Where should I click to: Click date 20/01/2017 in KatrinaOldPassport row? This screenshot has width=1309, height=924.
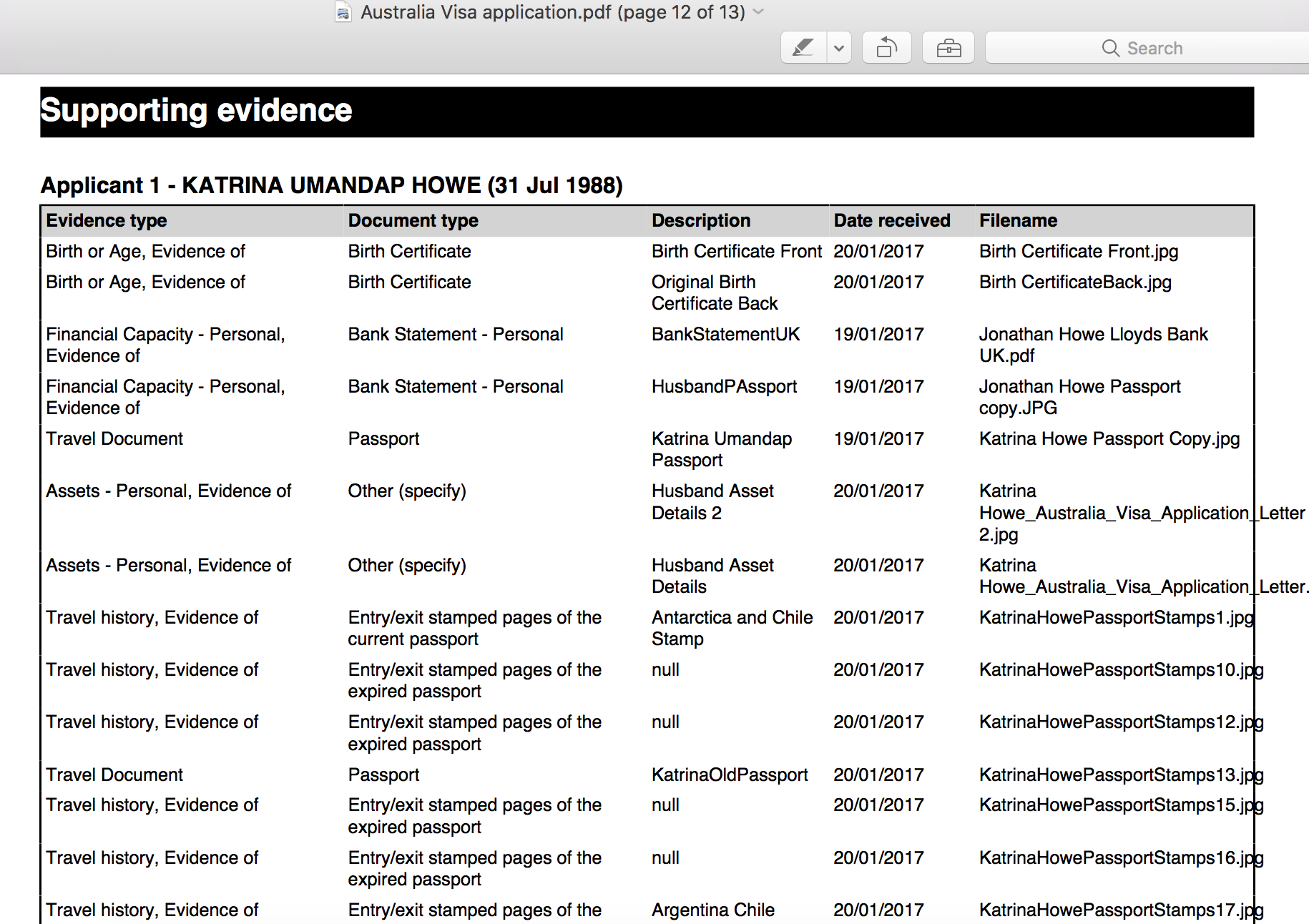pyautogui.click(x=878, y=775)
